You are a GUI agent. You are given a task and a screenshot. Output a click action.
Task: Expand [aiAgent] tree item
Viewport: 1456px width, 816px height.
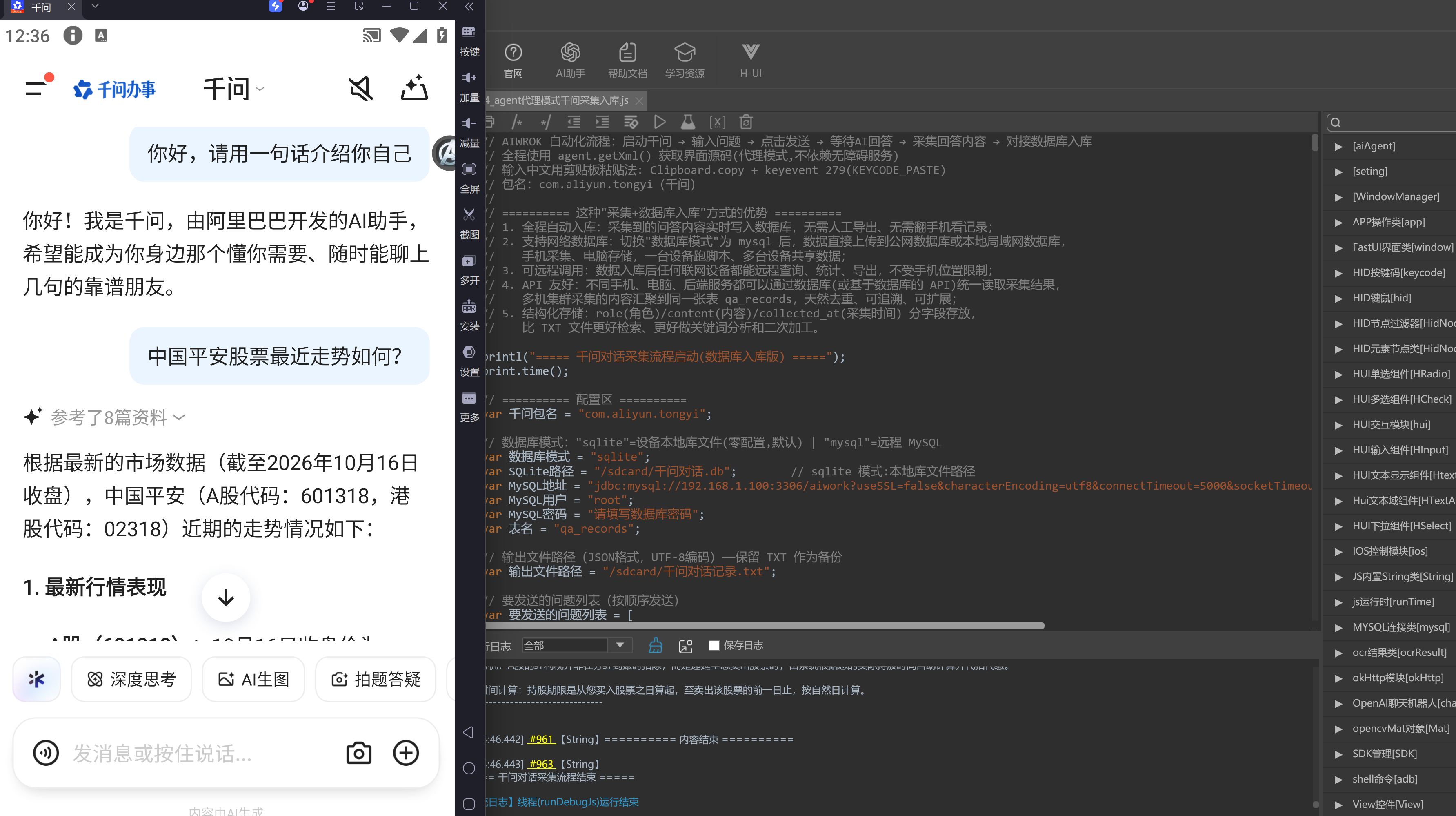click(x=1374, y=146)
